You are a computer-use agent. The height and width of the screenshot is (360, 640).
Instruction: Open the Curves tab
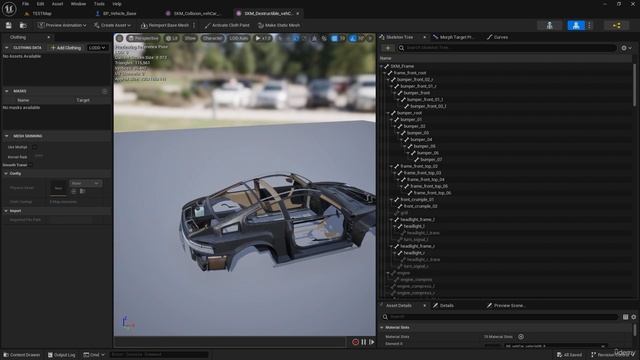(497, 37)
